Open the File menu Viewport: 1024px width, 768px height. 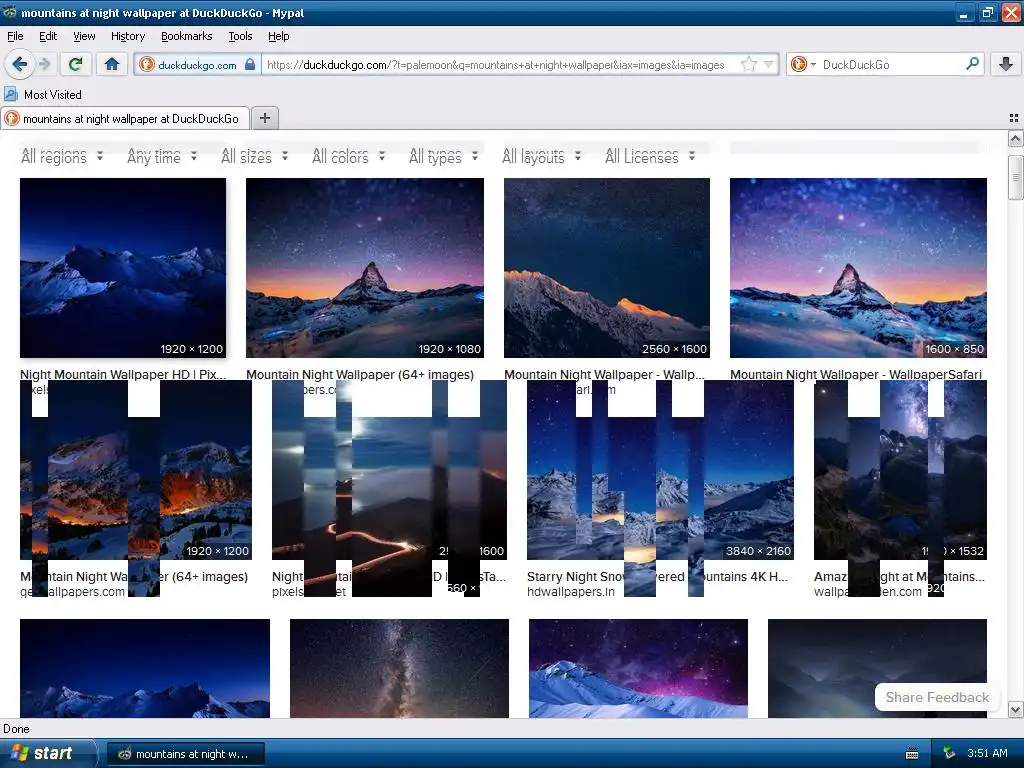pos(15,36)
